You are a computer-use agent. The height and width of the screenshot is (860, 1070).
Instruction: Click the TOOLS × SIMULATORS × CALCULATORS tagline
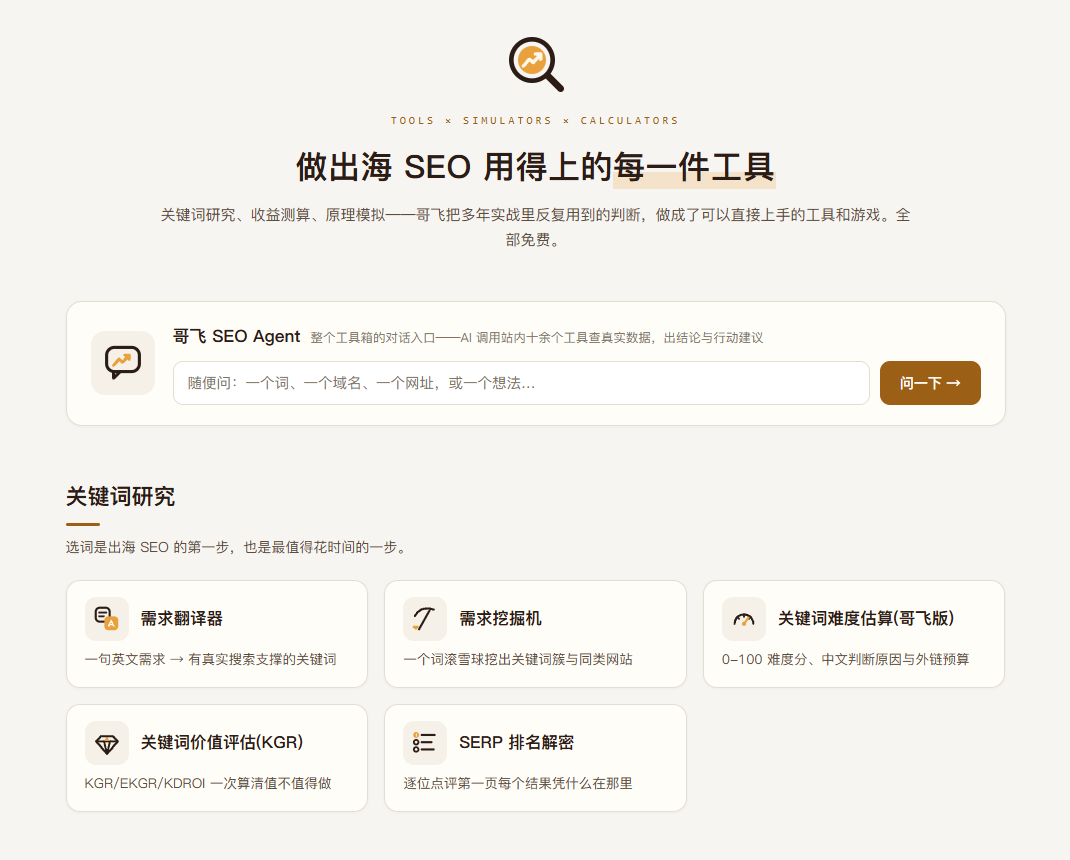(535, 121)
